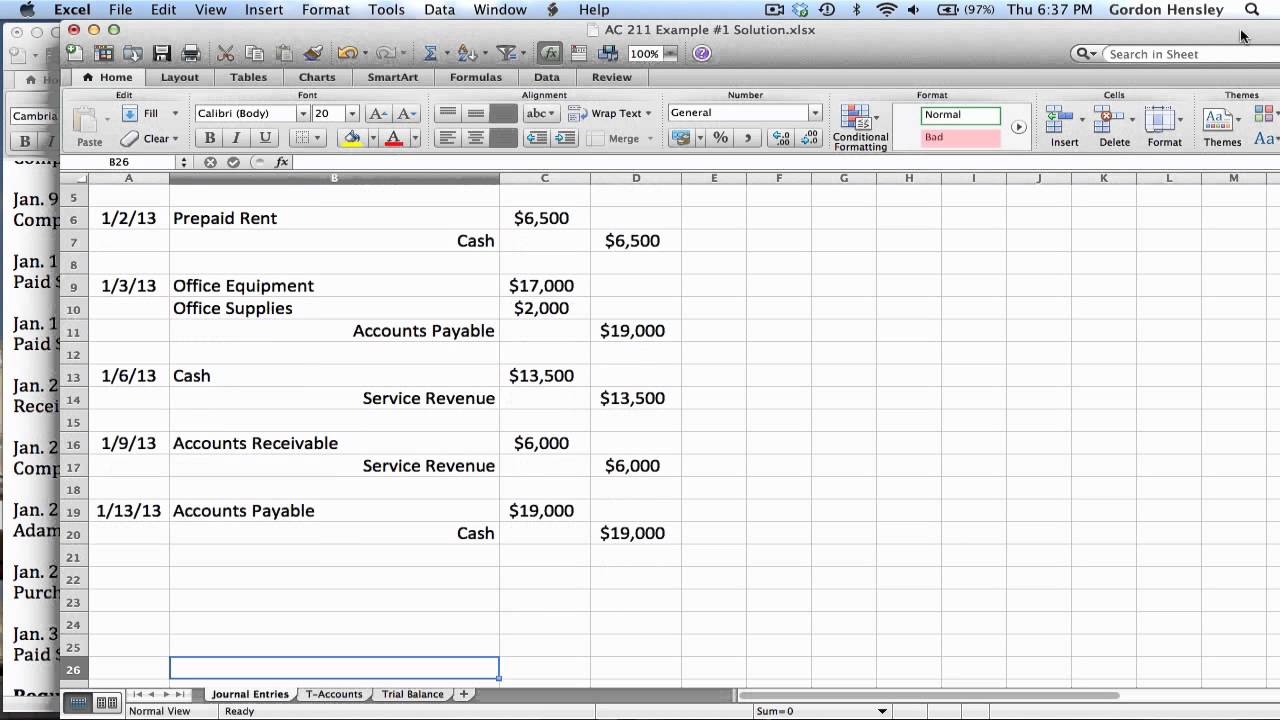Switch to Normal view button at bottom
The height and width of the screenshot is (720, 1280).
tap(80, 702)
